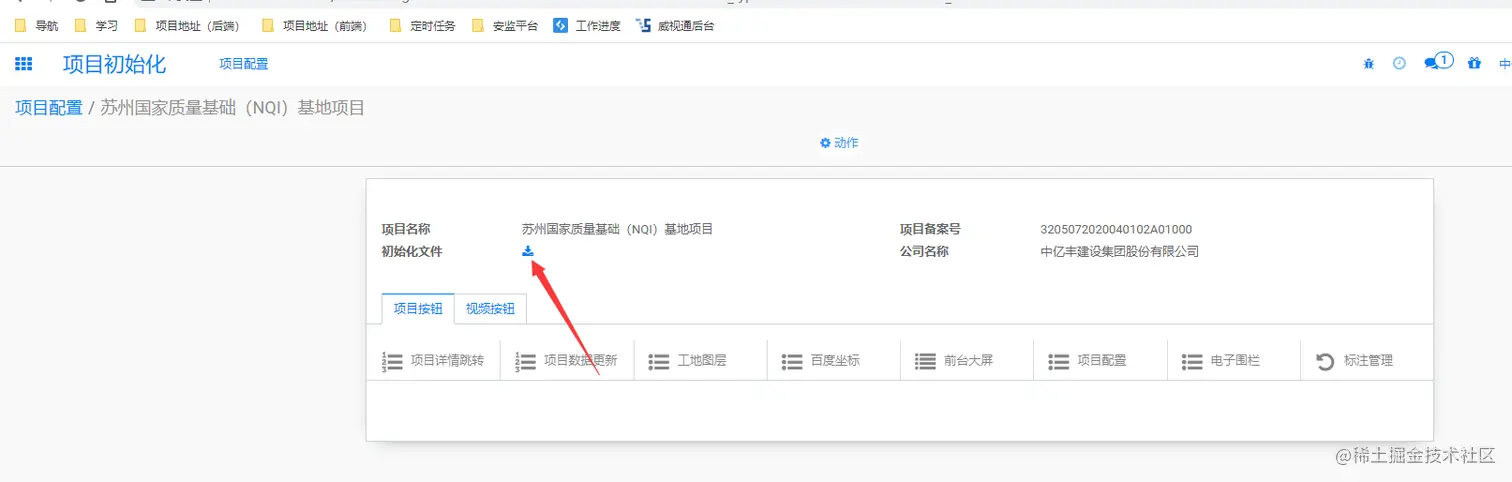1512x482 pixels.
Task: Switch to the 项目按钮 tab
Action: coord(418,309)
